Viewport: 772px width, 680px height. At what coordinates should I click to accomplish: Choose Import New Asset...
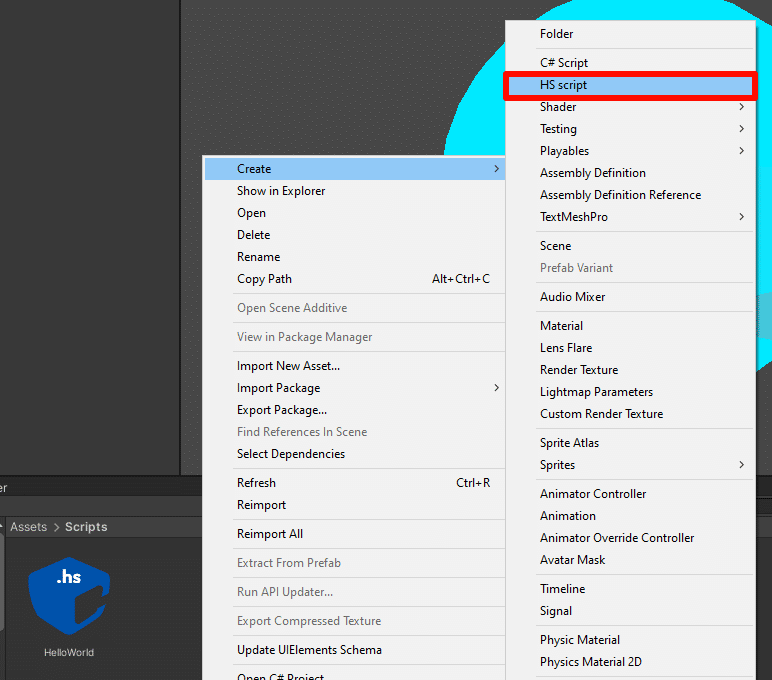tap(354, 366)
